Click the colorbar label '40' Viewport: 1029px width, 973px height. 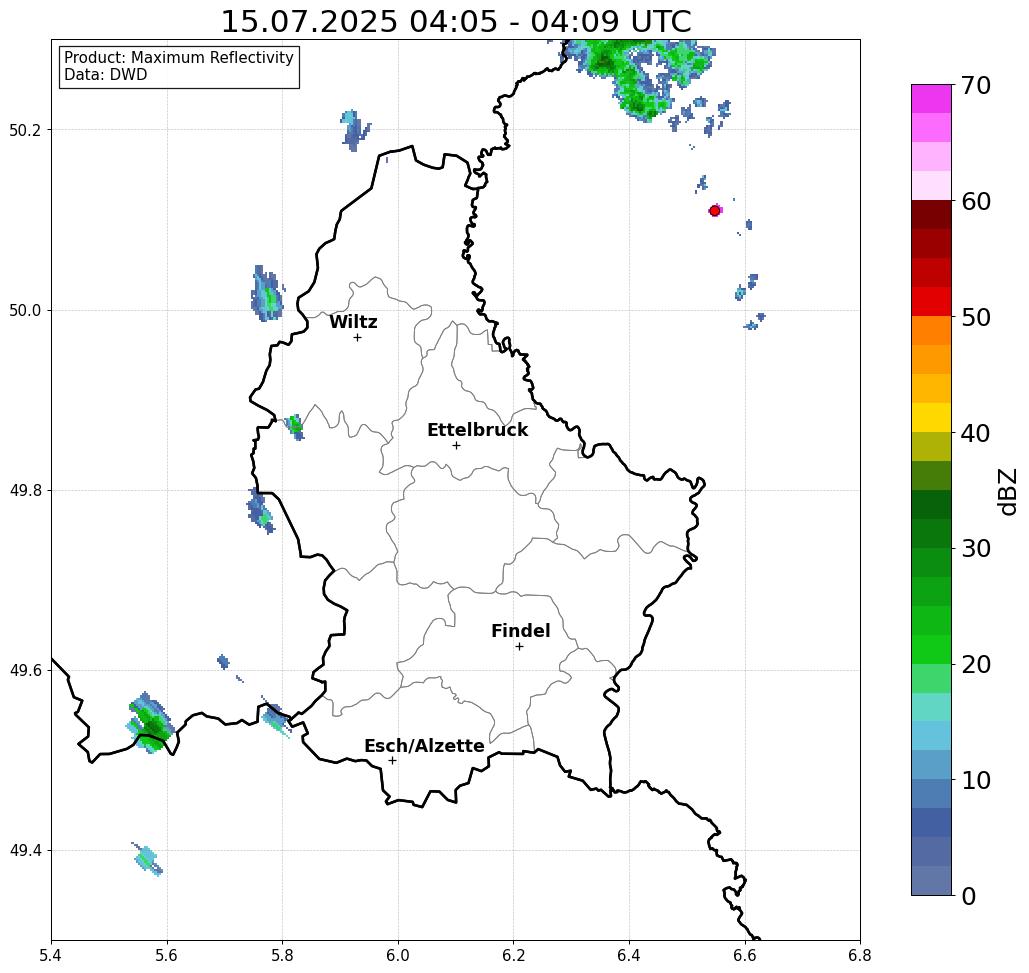[976, 433]
